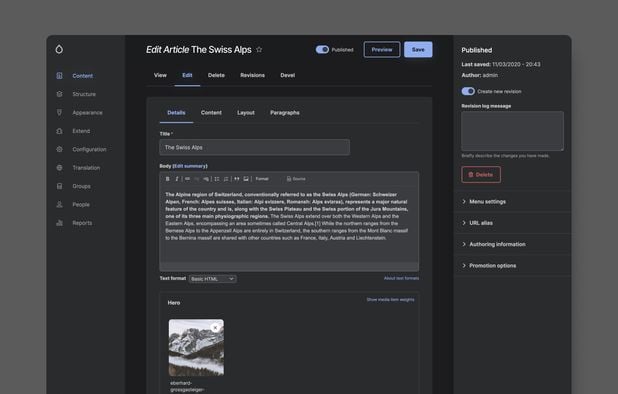
Task: Click the 'Last saved' date text
Action: 501,64
